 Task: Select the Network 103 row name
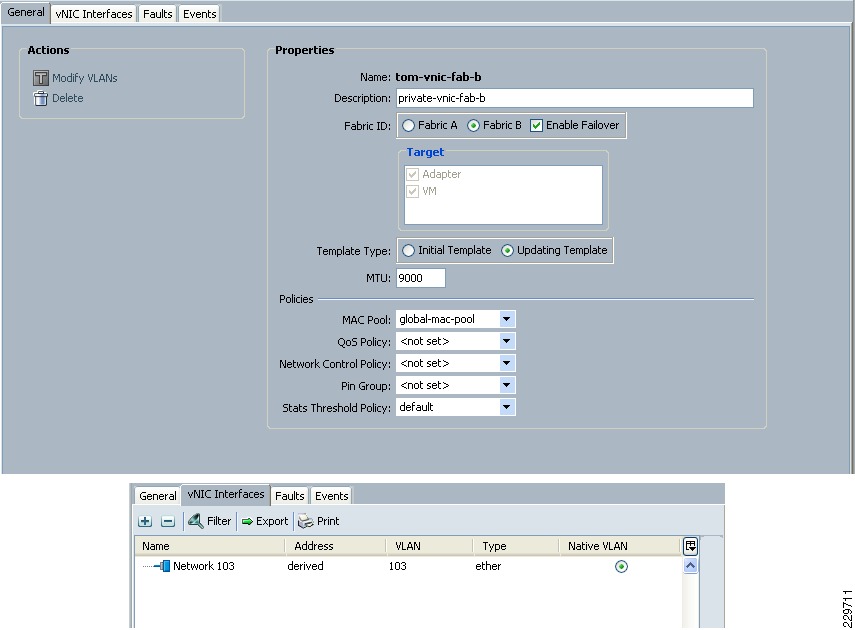click(204, 566)
